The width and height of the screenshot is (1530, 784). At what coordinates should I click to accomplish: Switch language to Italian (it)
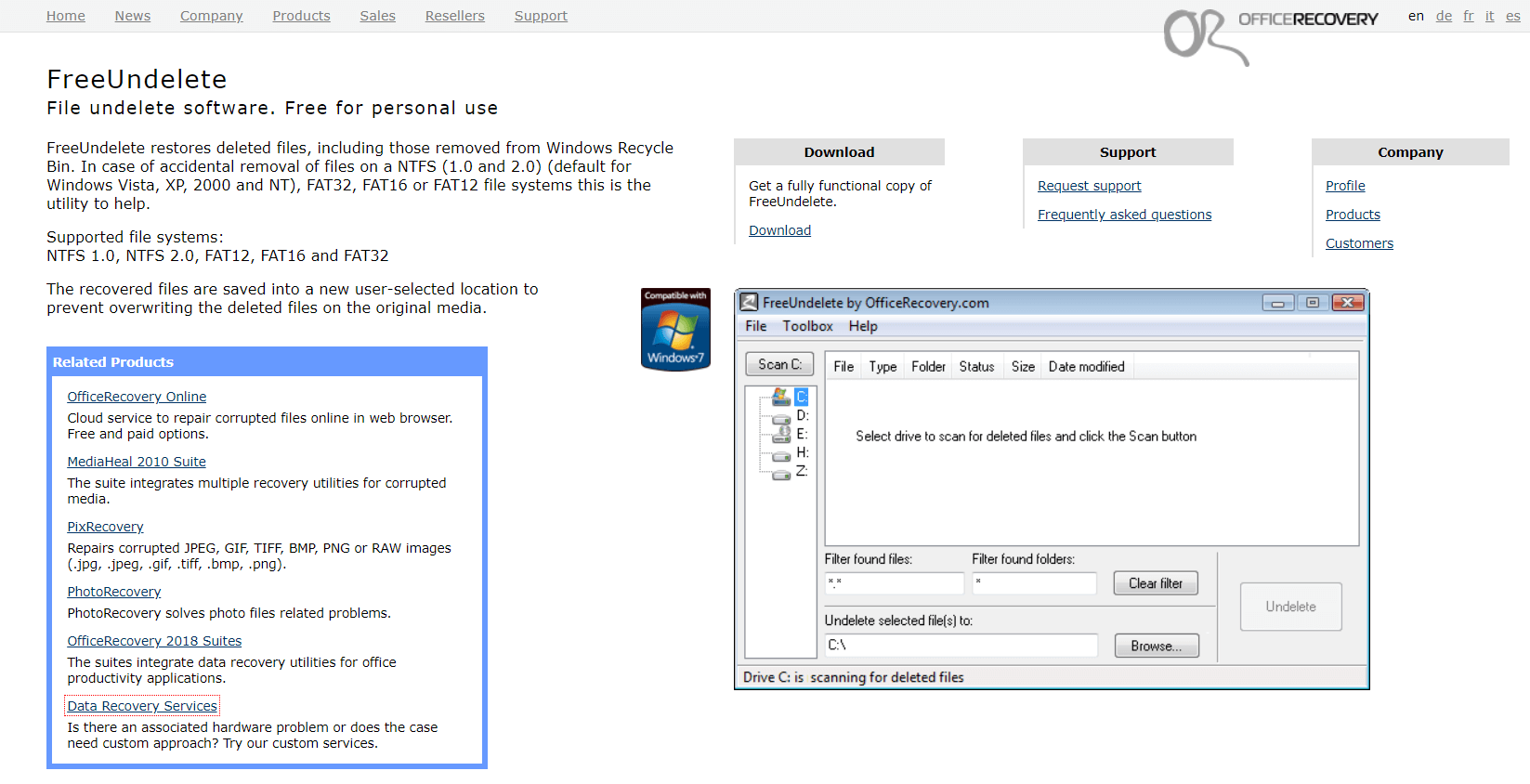[1490, 16]
